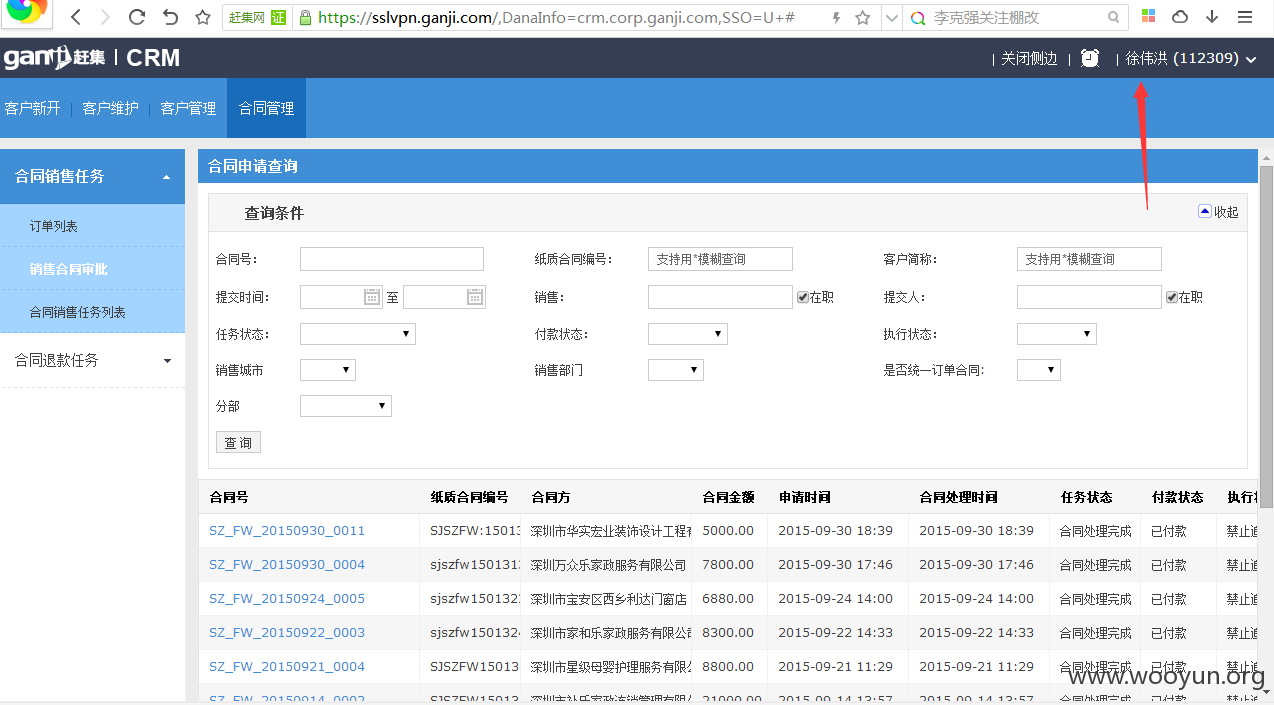
Task: Open the 付款状态 dropdown
Action: [688, 334]
